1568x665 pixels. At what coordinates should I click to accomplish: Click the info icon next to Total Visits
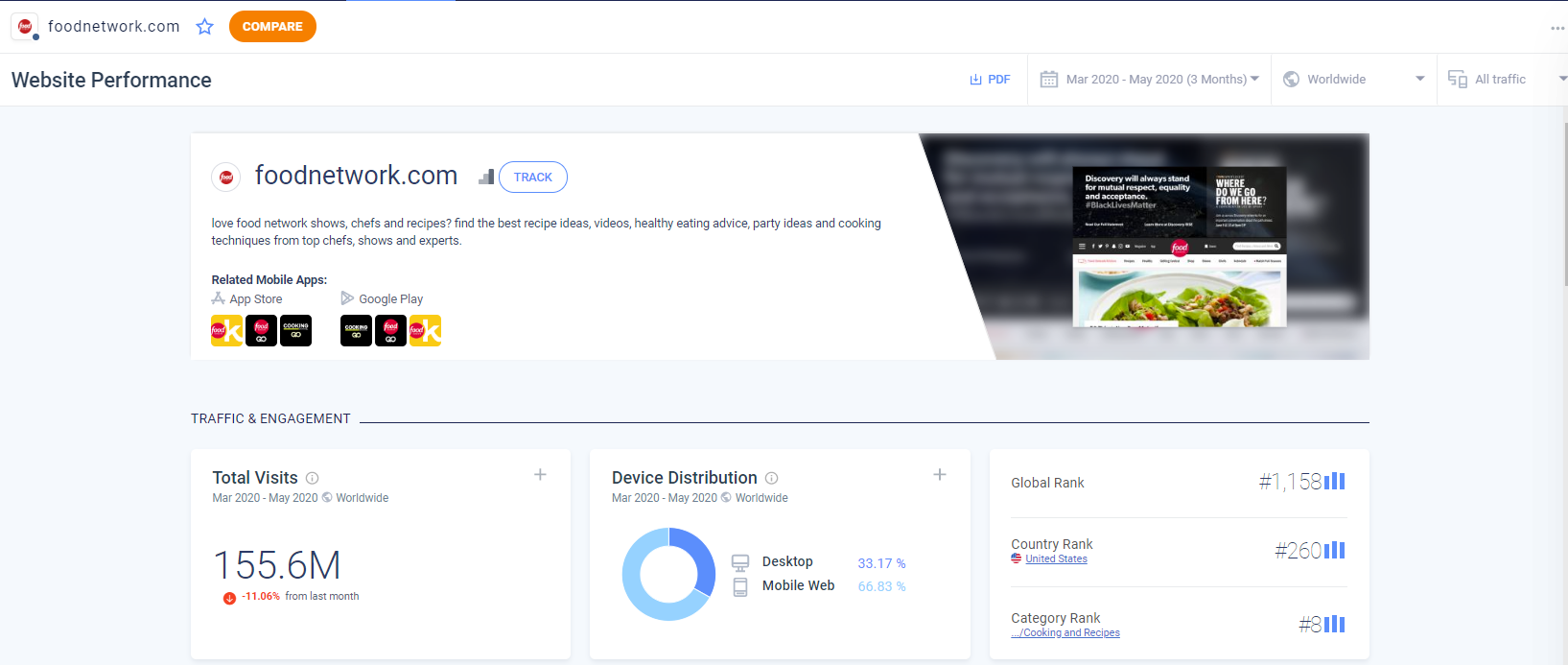(313, 478)
